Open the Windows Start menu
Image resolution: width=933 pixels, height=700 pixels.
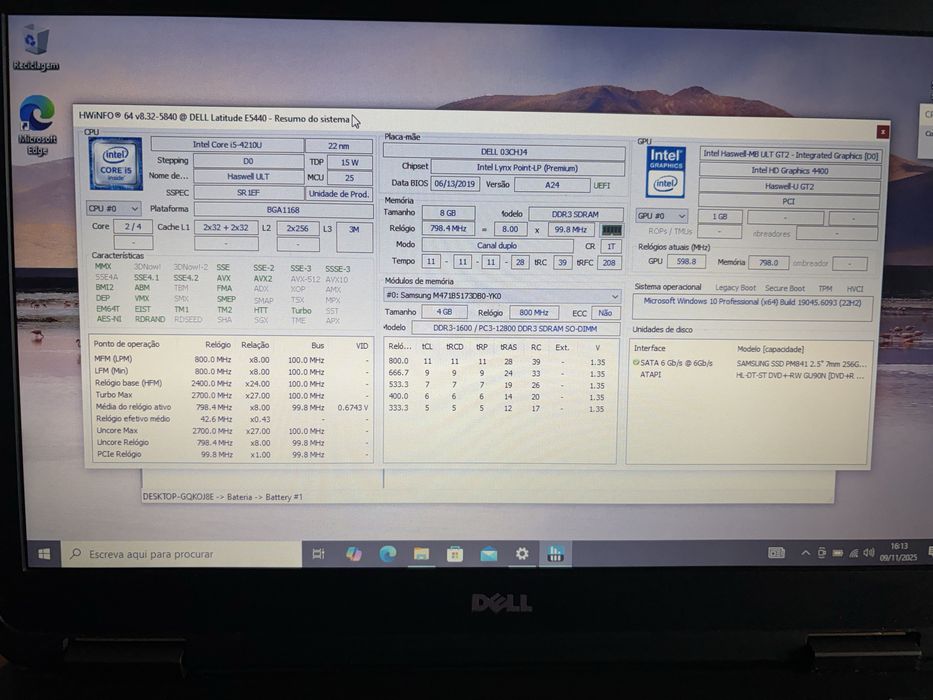pyautogui.click(x=43, y=554)
